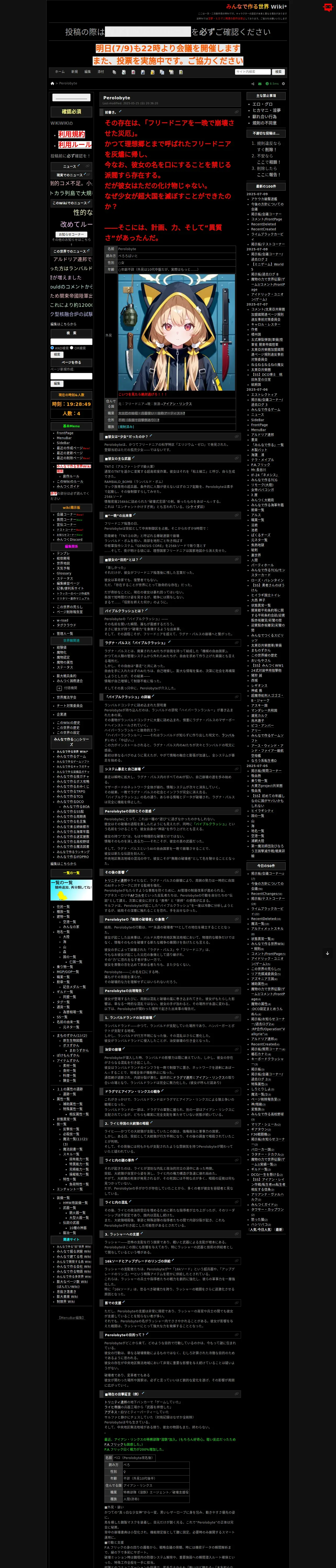Viewport: 336px width, 1568px height.
Task: Open the 新規 menu item
Action: [x=74, y=71]
